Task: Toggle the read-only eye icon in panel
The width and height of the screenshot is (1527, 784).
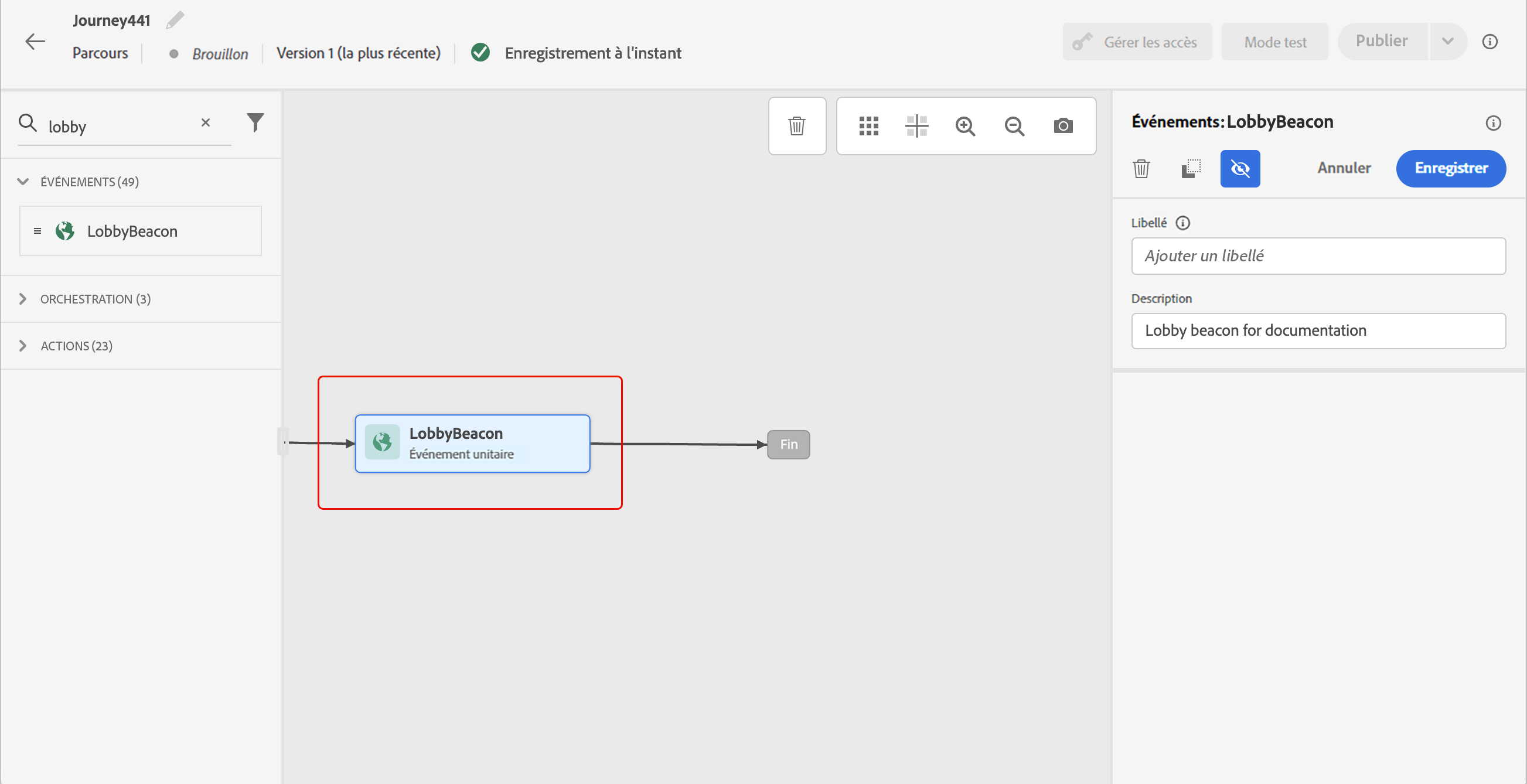Action: 1239,169
